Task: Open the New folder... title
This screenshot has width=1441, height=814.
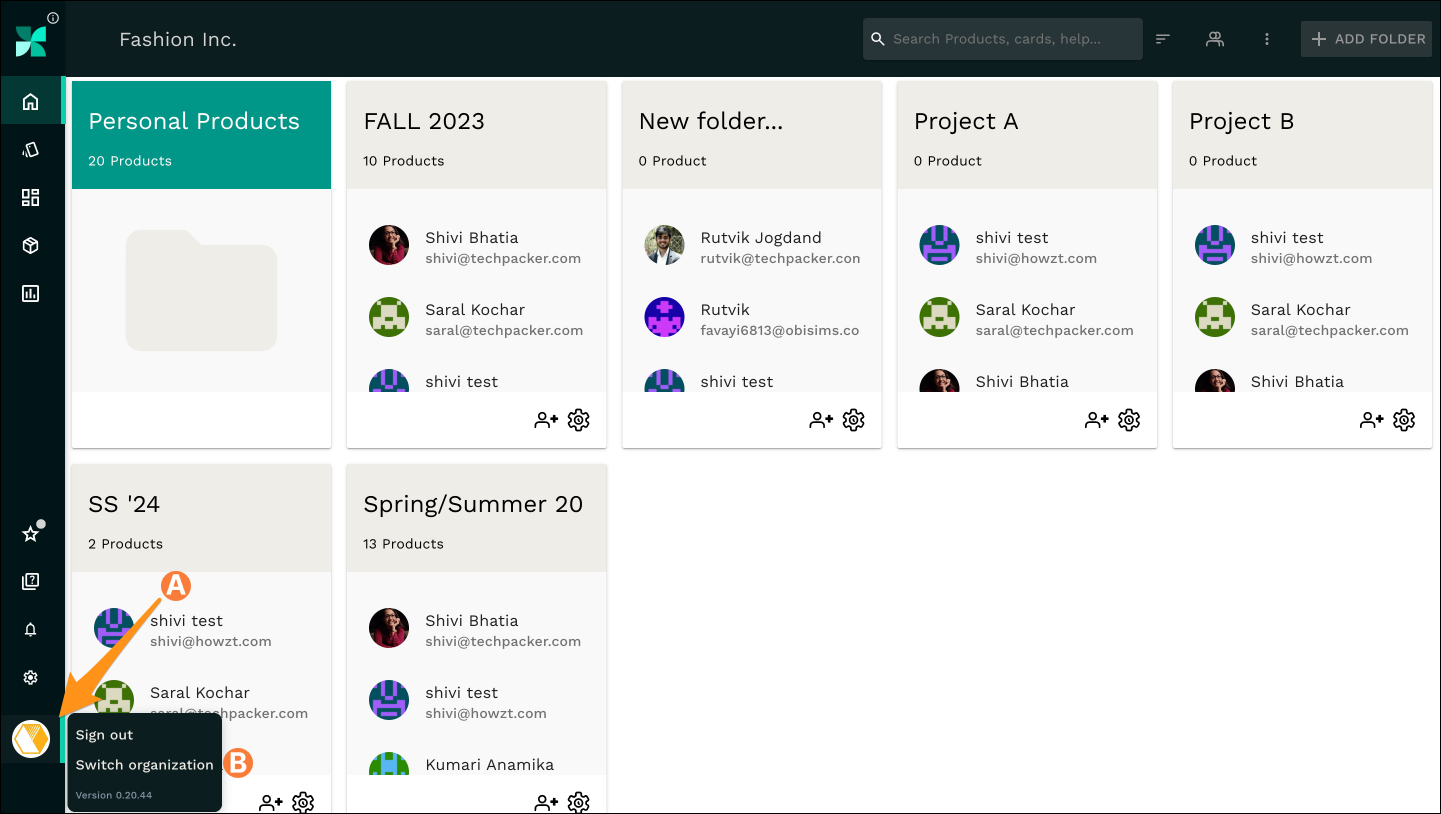Action: pos(711,121)
